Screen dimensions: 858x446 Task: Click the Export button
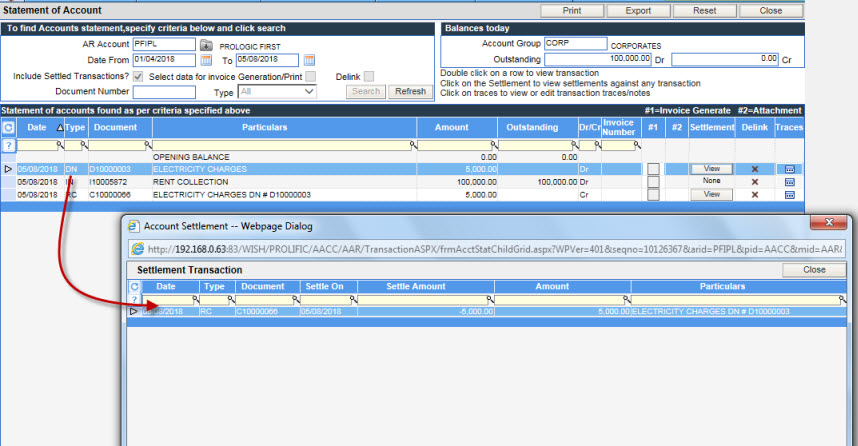(638, 10)
